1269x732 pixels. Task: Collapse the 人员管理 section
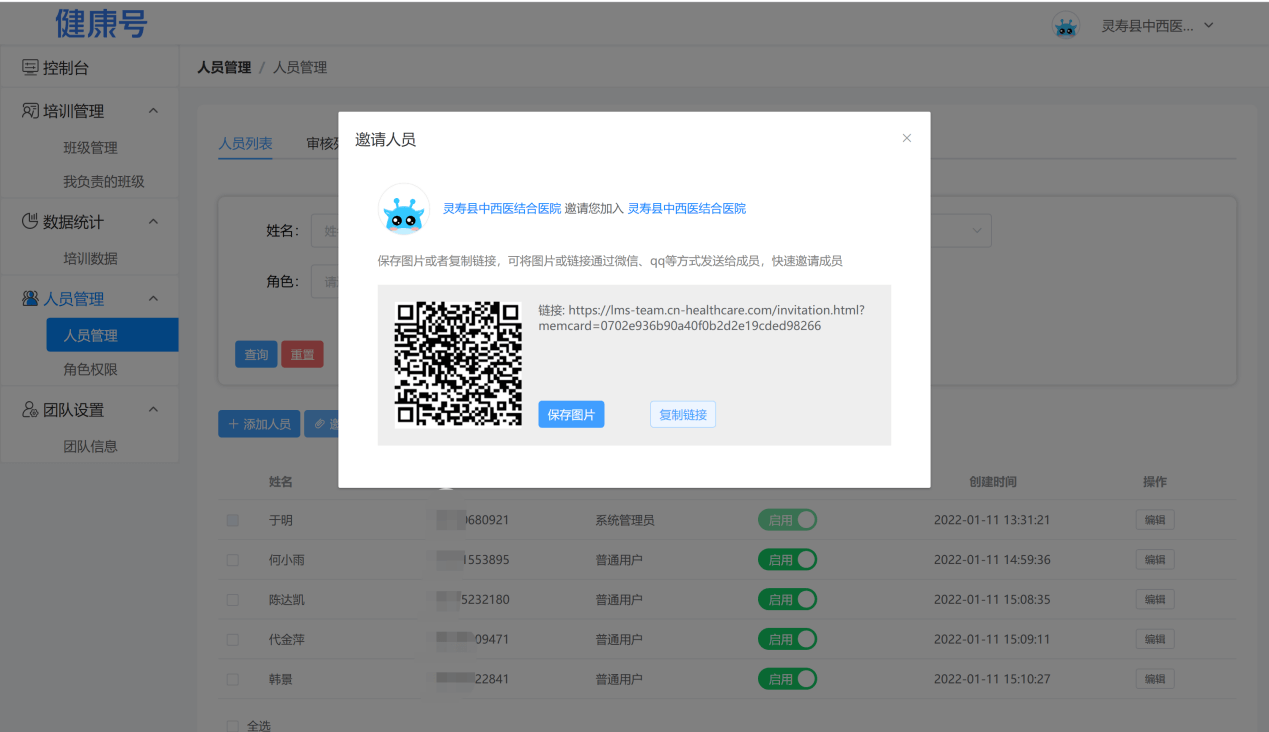point(153,298)
